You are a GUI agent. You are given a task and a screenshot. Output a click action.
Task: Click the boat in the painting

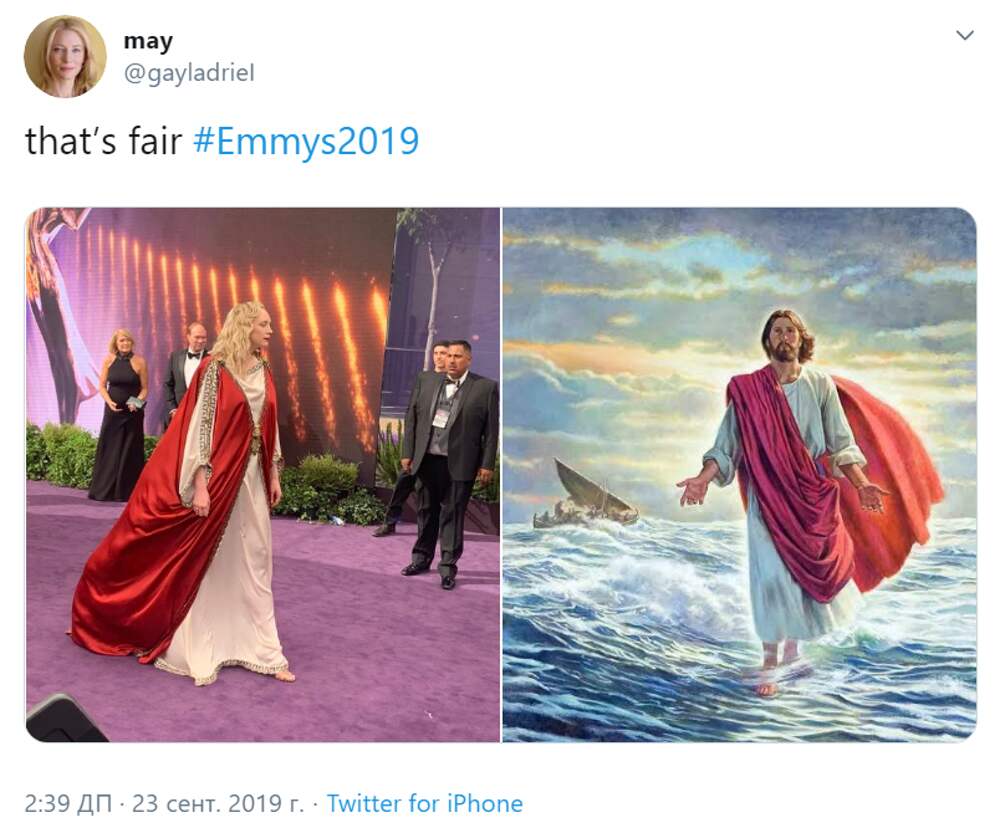click(x=590, y=497)
